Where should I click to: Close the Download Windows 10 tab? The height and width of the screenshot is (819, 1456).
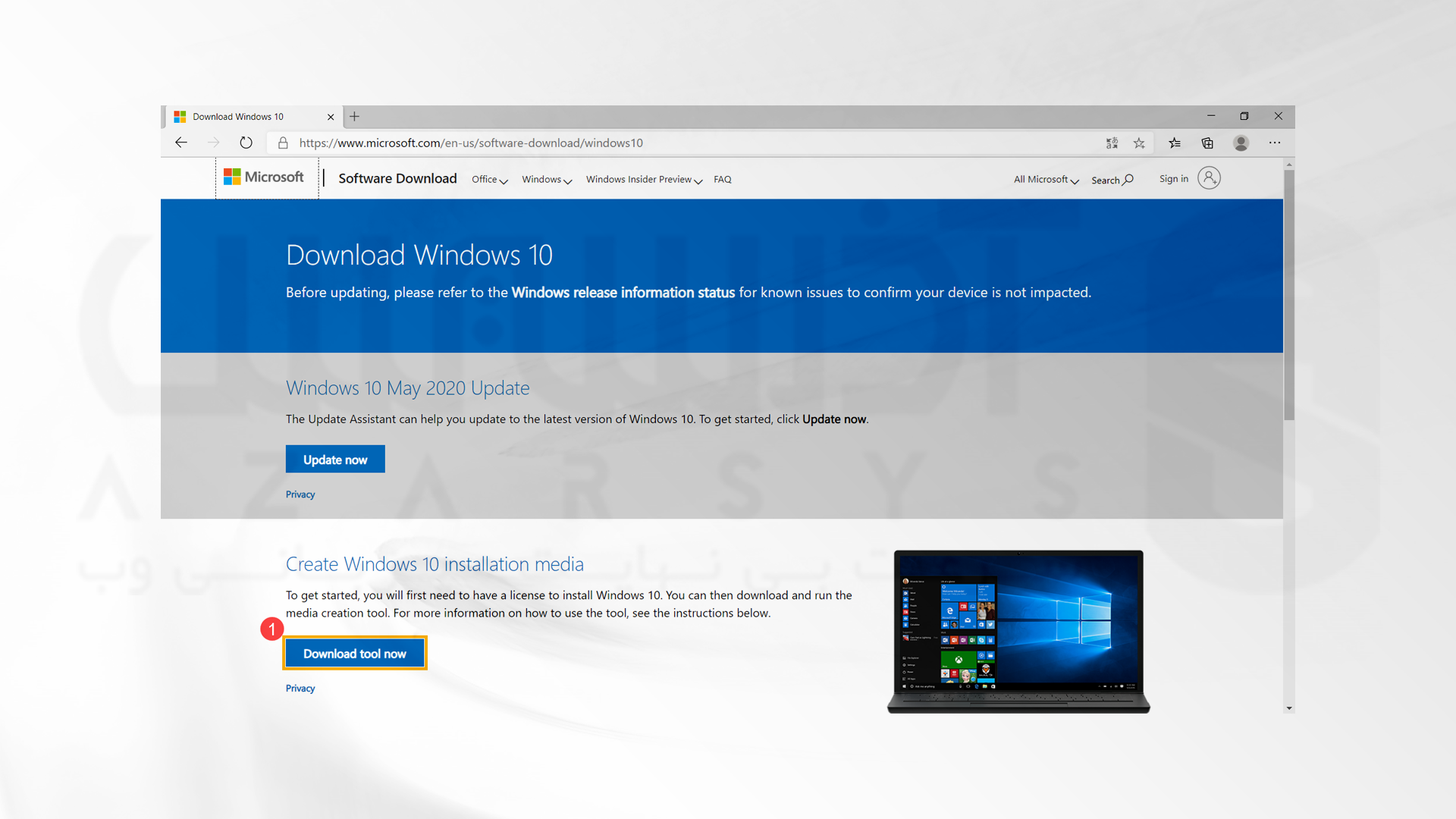pyautogui.click(x=331, y=117)
